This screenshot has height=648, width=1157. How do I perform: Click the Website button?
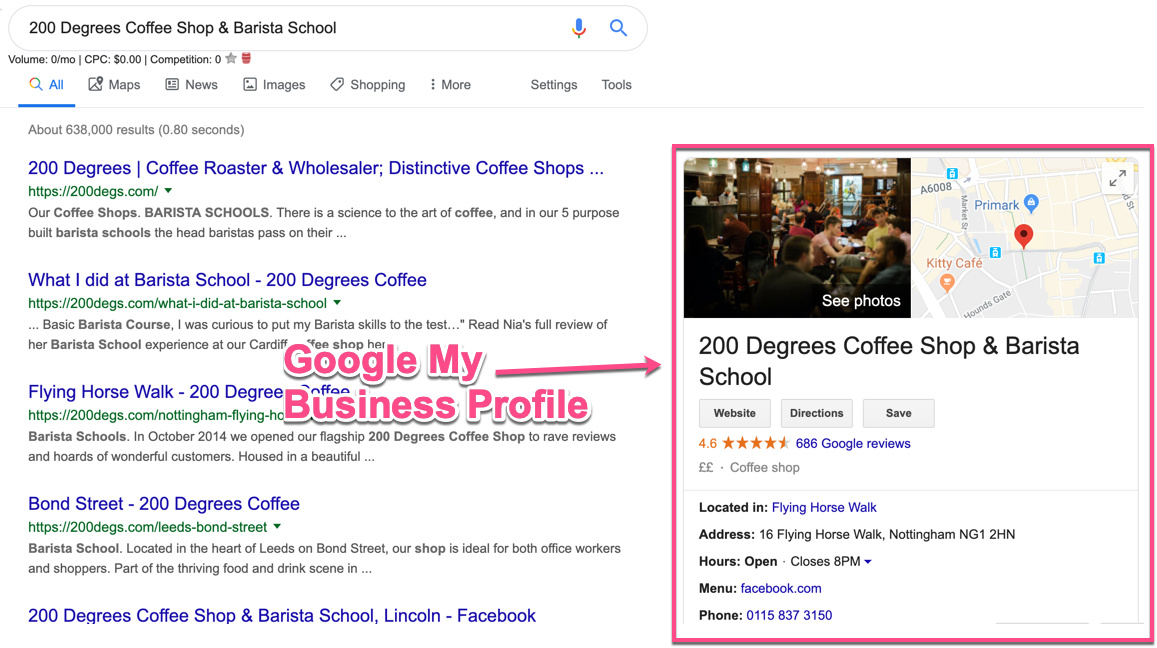point(735,413)
